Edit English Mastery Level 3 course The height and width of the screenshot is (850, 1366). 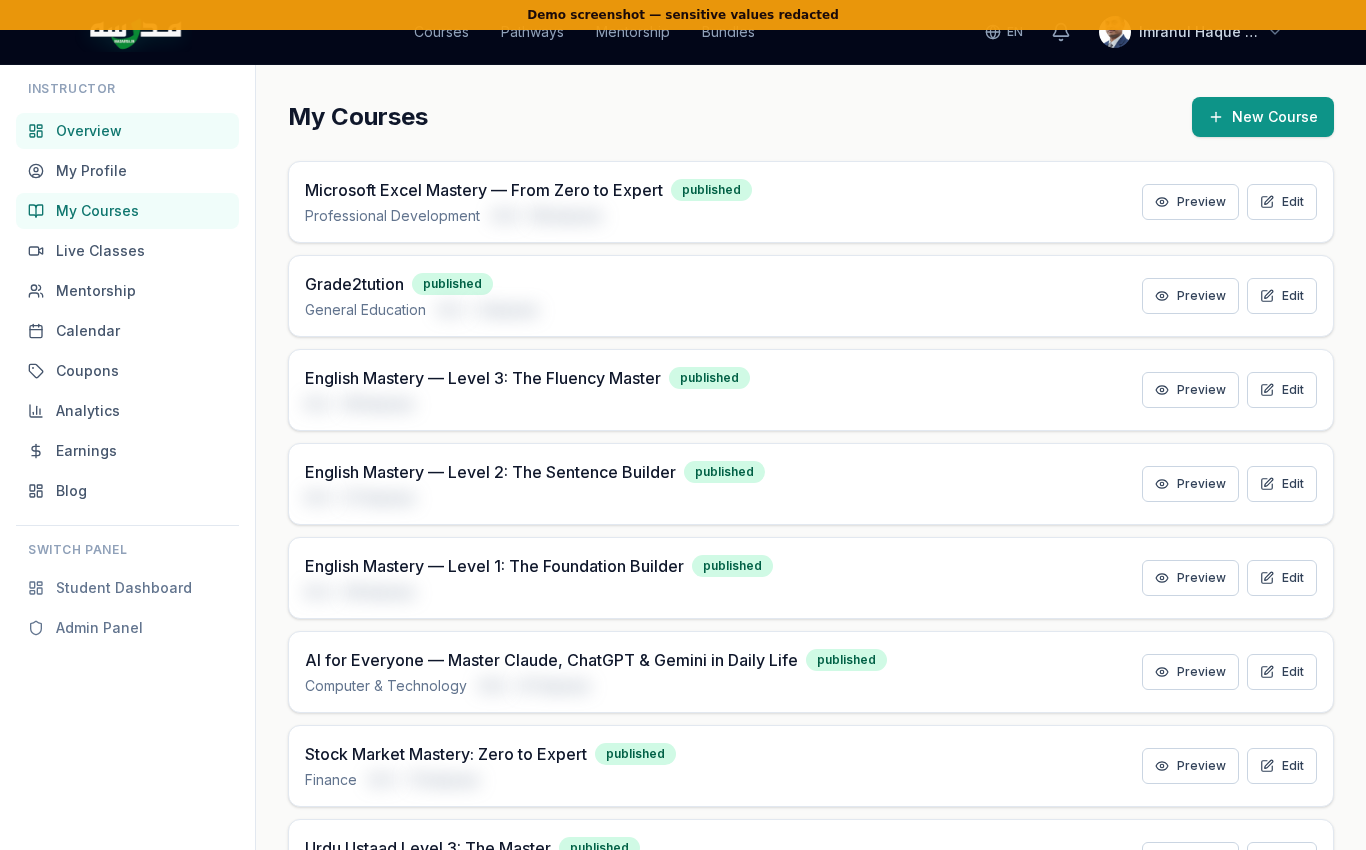tap(1282, 390)
